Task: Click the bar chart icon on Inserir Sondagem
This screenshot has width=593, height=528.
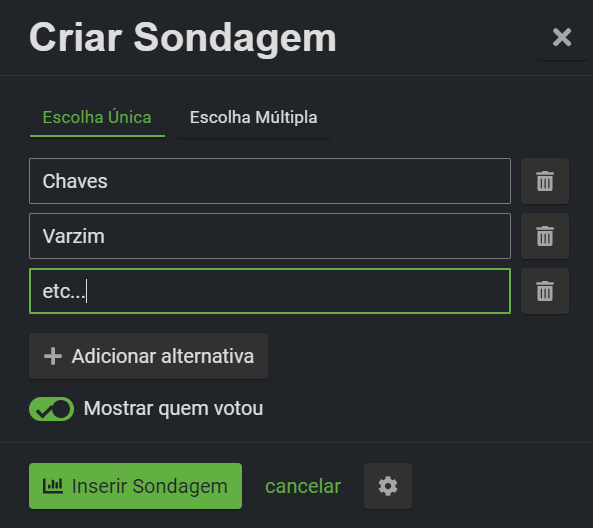Action: tap(53, 486)
